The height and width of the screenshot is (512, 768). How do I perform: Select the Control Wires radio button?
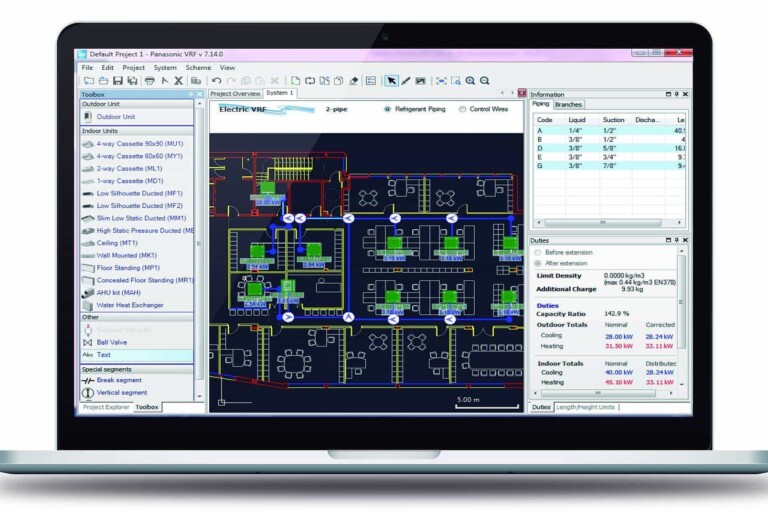coord(462,109)
